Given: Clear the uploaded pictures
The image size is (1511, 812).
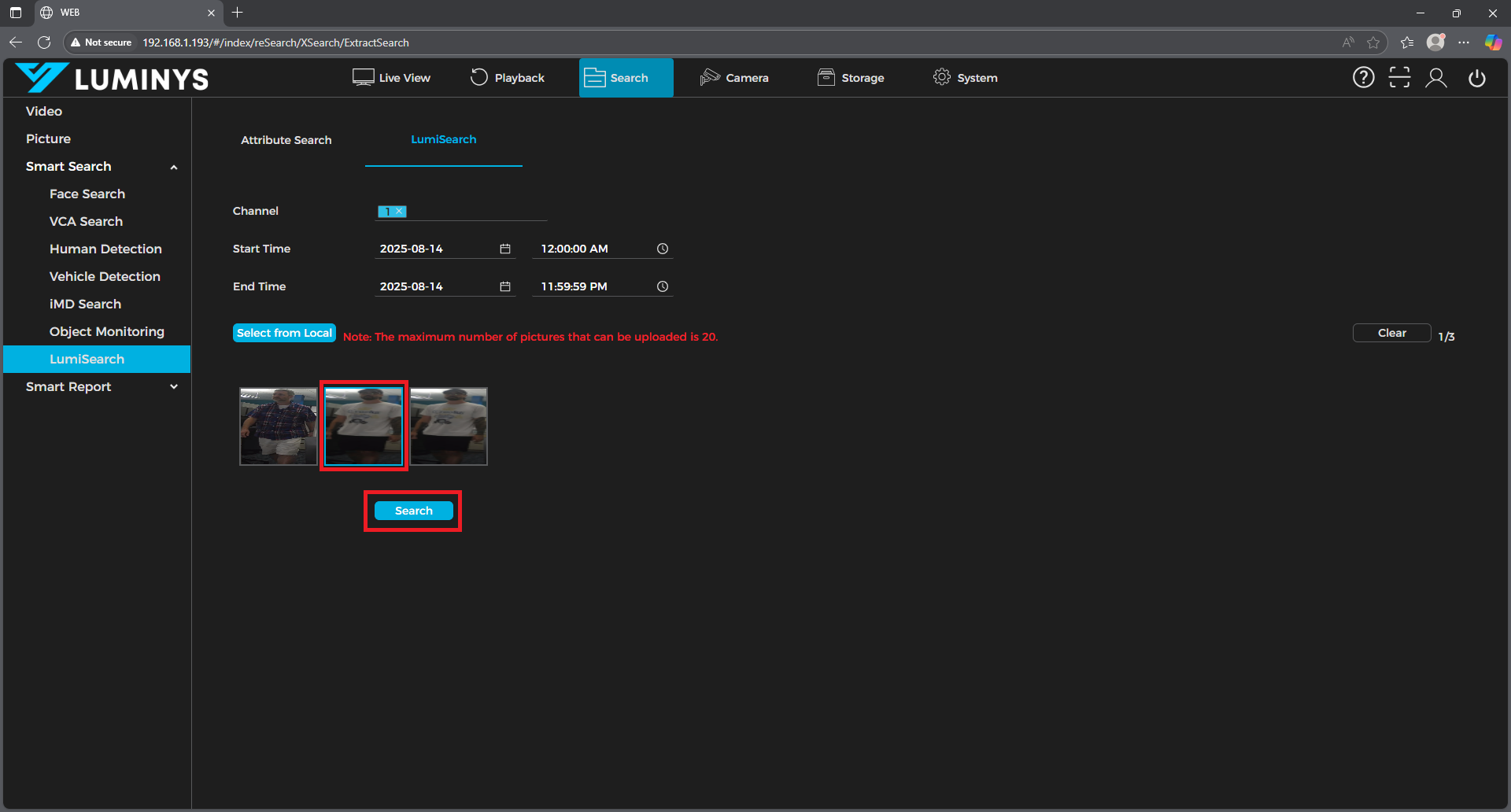Looking at the screenshot, I should pyautogui.click(x=1391, y=333).
